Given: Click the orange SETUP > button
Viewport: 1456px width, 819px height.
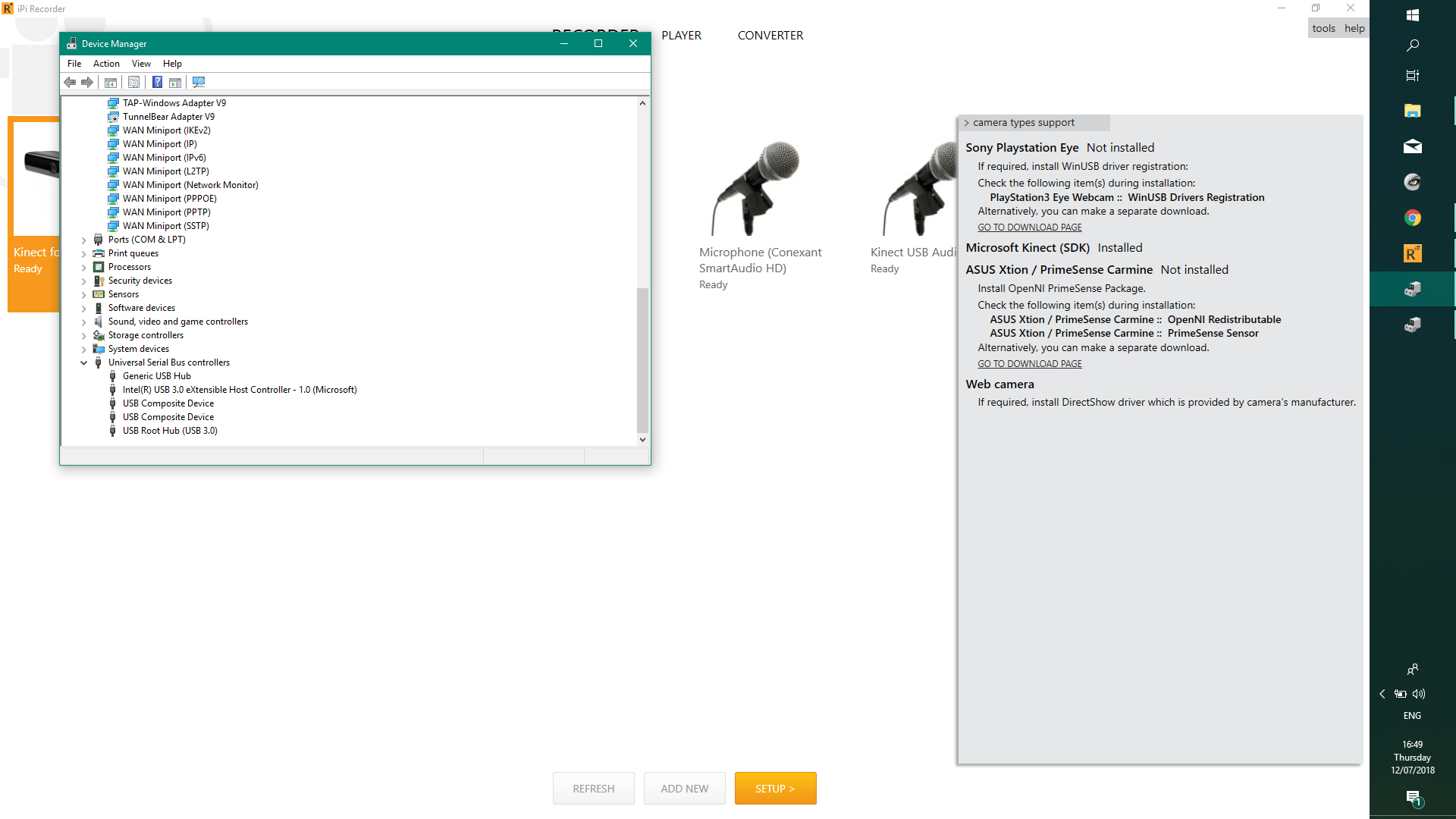Looking at the screenshot, I should tap(775, 789).
